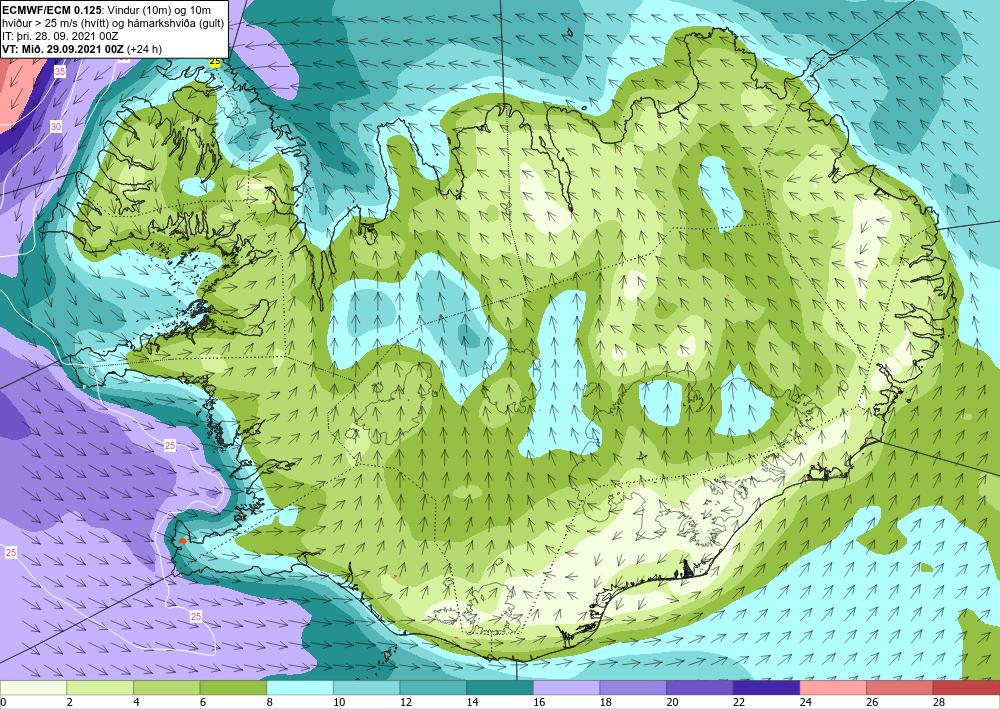Click the 0–2 m/s palest legend swatch
This screenshot has height=709, width=1000.
click(x=33, y=688)
